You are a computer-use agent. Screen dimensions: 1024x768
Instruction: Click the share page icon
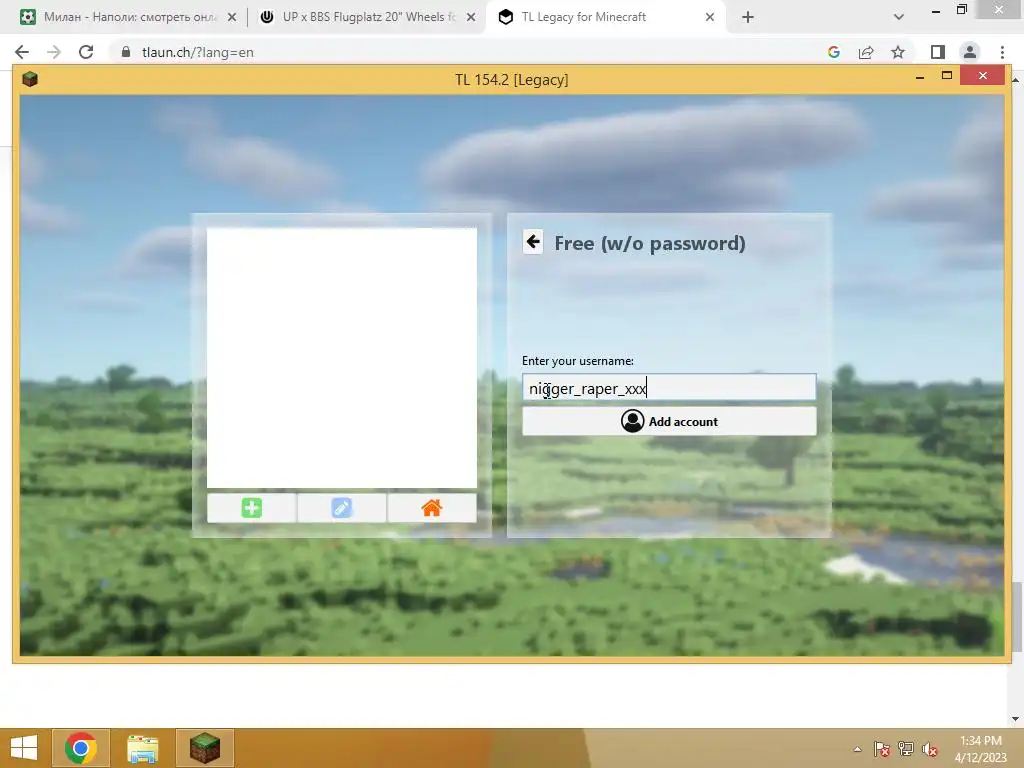click(x=866, y=52)
